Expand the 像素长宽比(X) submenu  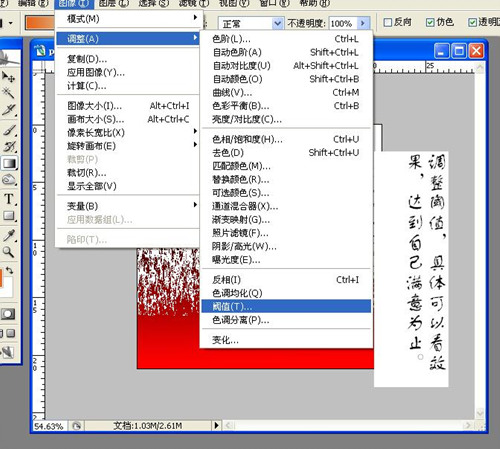[x=128, y=133]
